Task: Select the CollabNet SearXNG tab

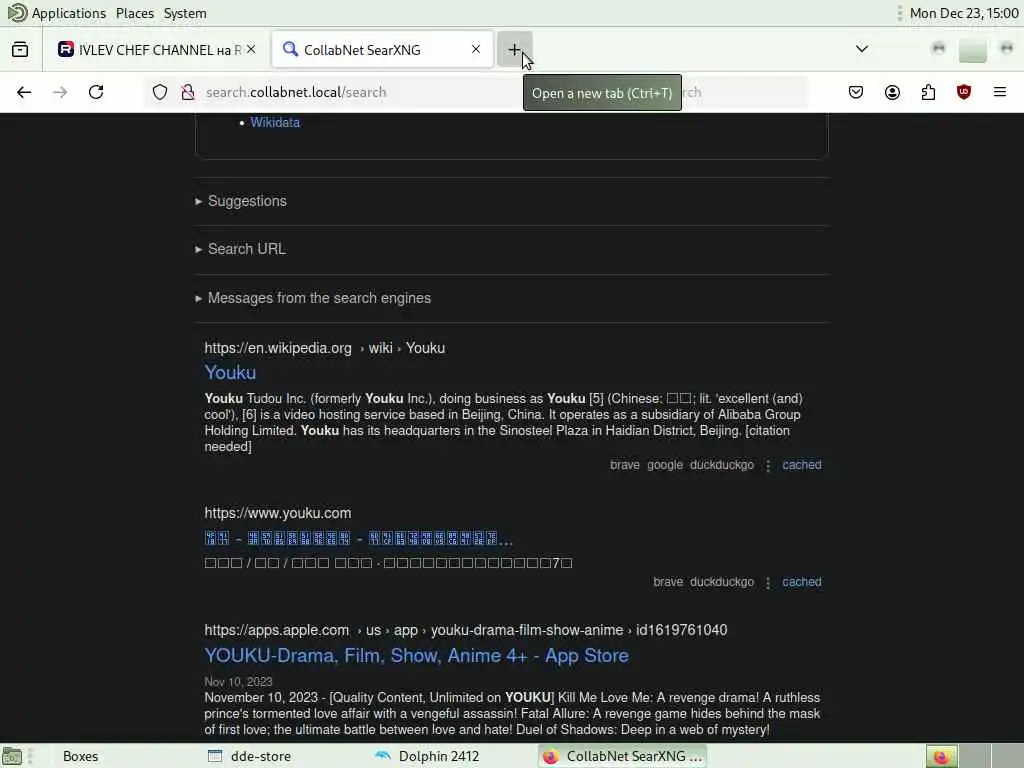Action: (x=382, y=50)
